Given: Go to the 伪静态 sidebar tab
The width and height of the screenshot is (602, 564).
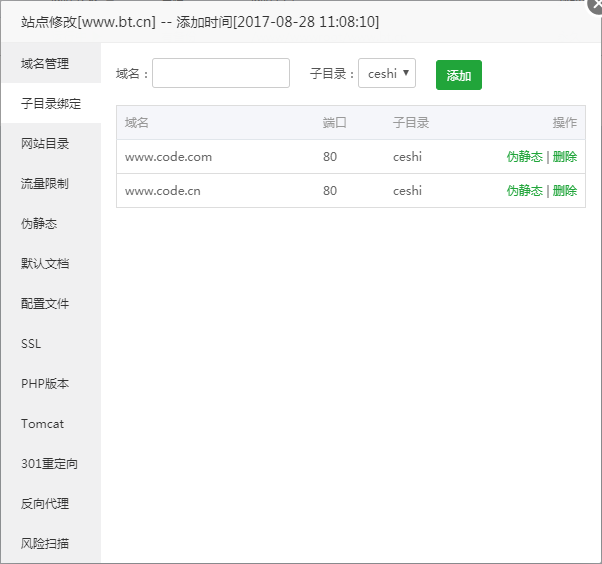Looking at the screenshot, I should click(x=40, y=224).
